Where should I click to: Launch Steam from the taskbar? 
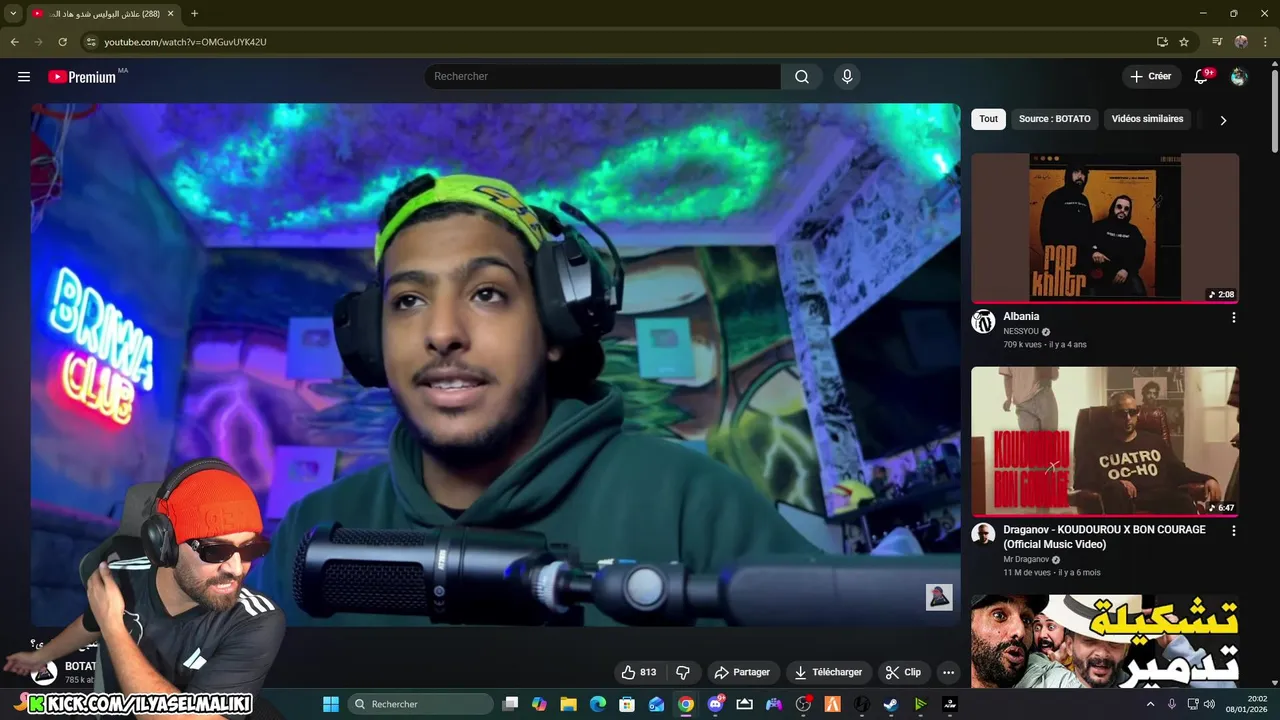pyautogui.click(x=890, y=704)
